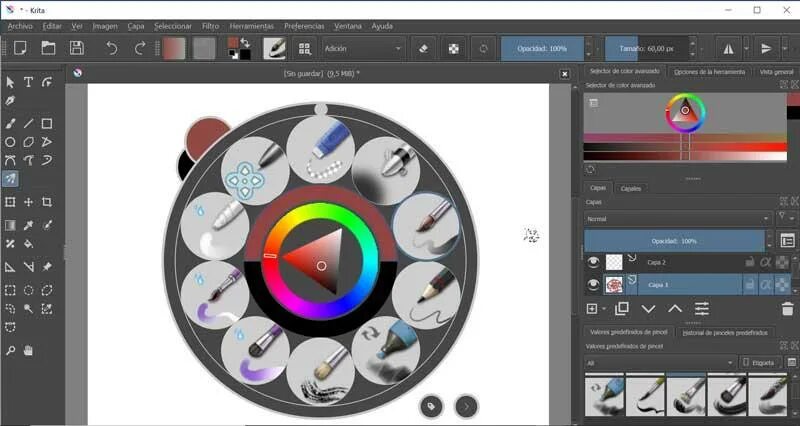Open the Archivo menu
Viewport: 800px width, 426px height.
coord(20,26)
